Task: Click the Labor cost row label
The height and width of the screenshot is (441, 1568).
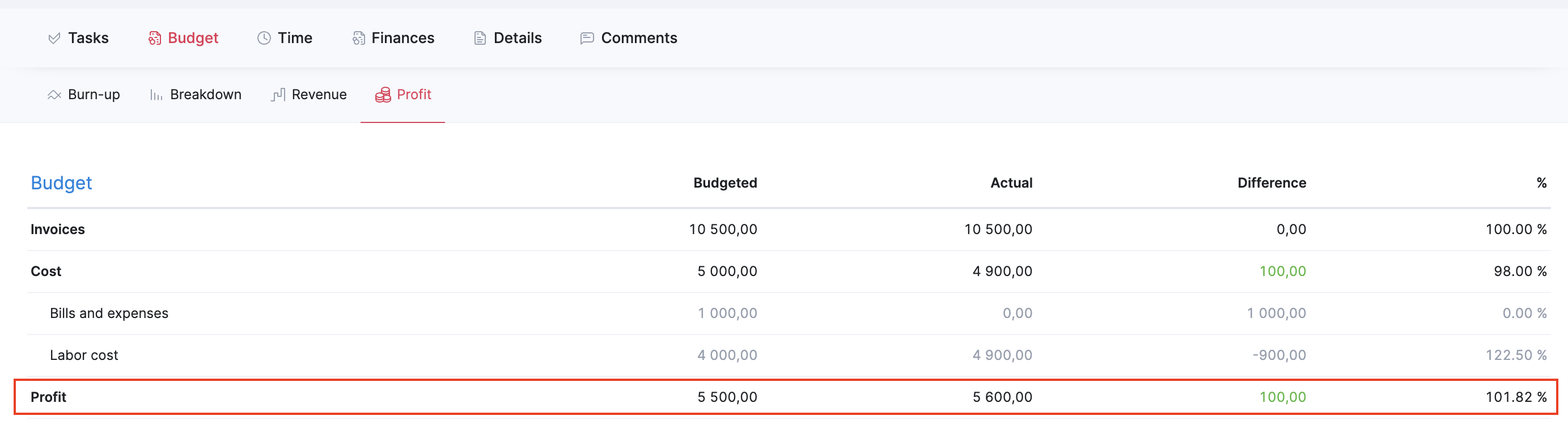Action: tap(84, 355)
